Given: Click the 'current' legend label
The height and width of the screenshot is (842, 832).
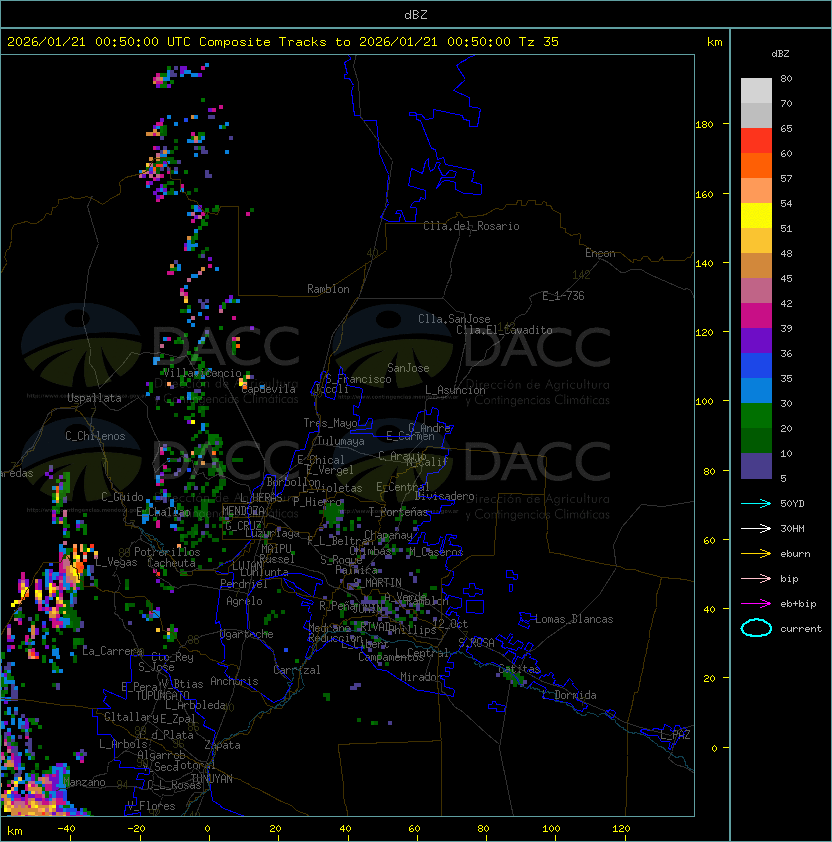Looking at the screenshot, I should (x=801, y=629).
